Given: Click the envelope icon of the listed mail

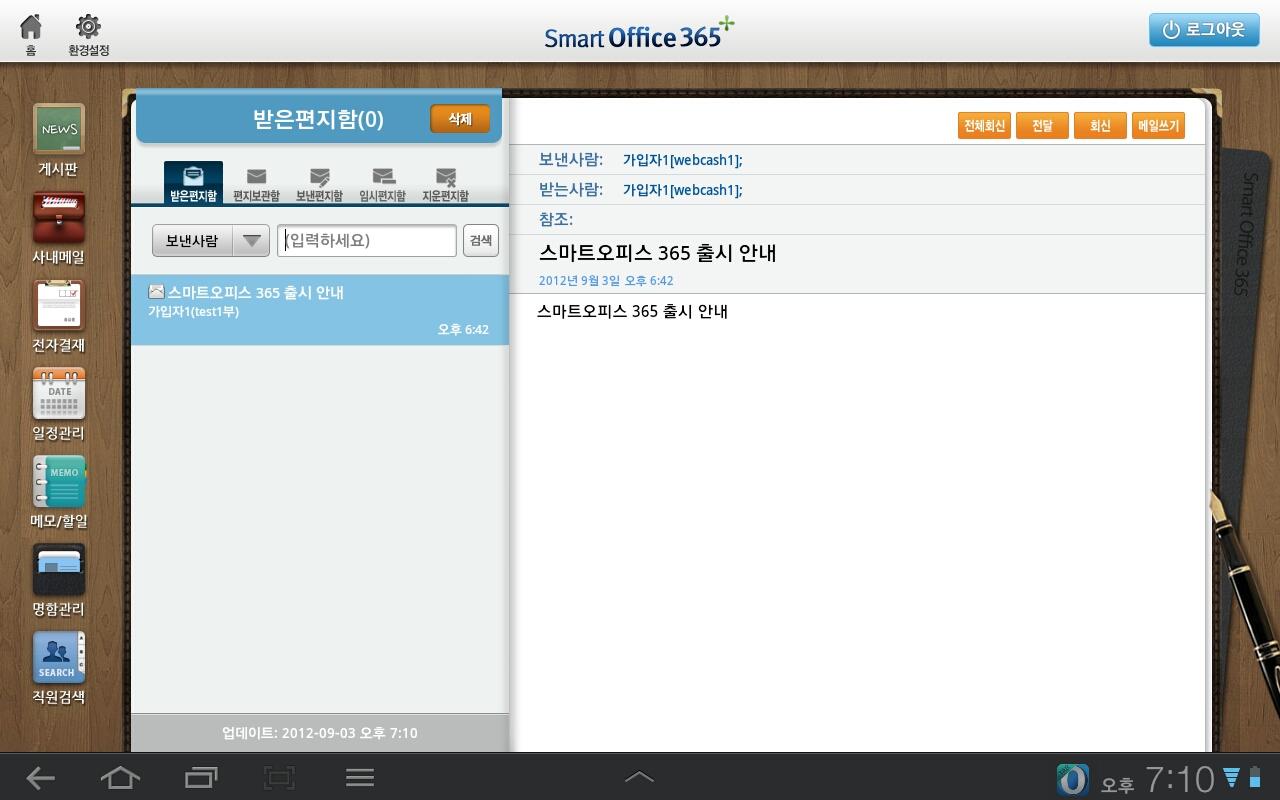Looking at the screenshot, I should click(x=156, y=292).
